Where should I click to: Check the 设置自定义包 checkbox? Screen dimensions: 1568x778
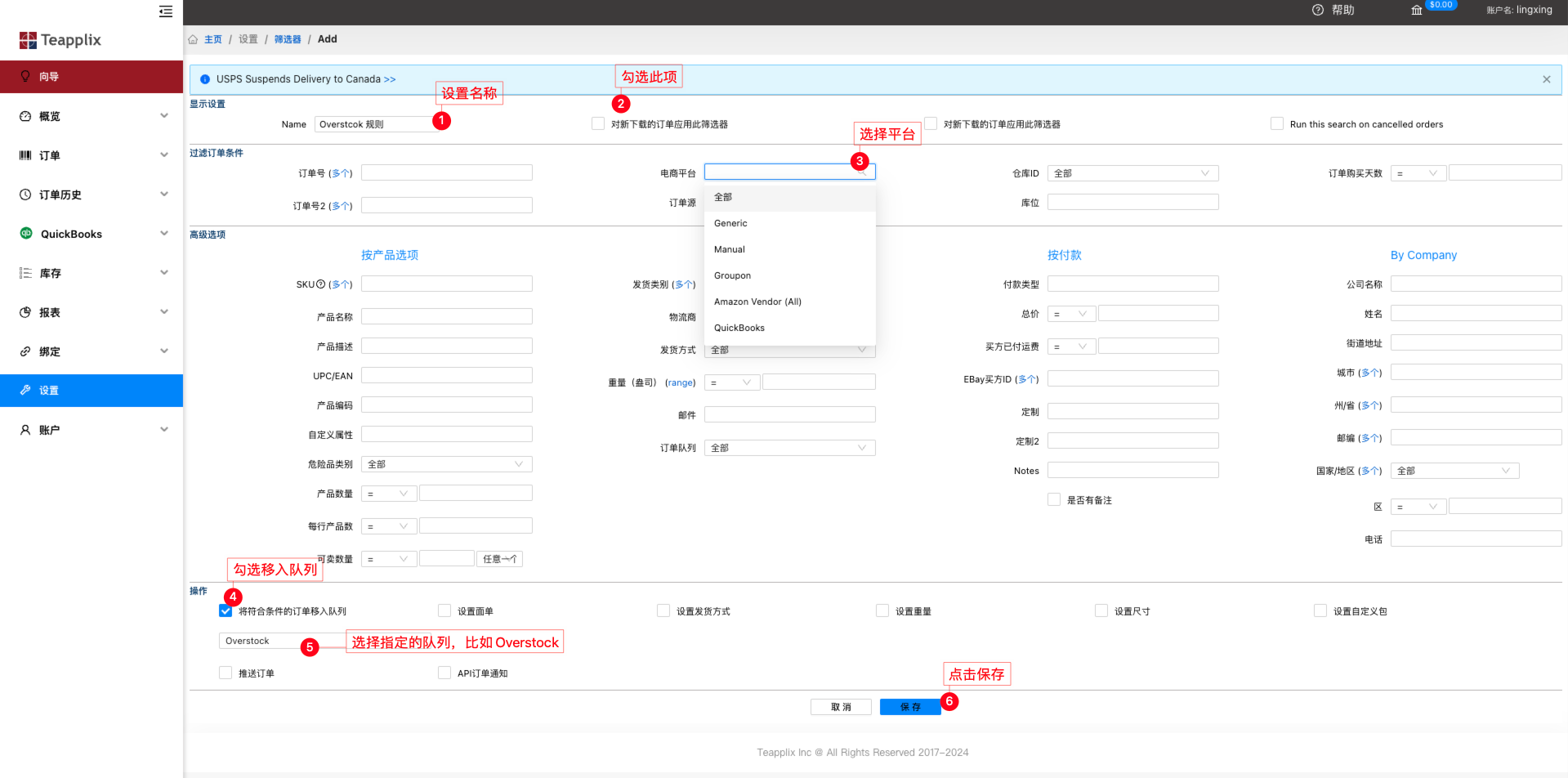coord(1320,610)
